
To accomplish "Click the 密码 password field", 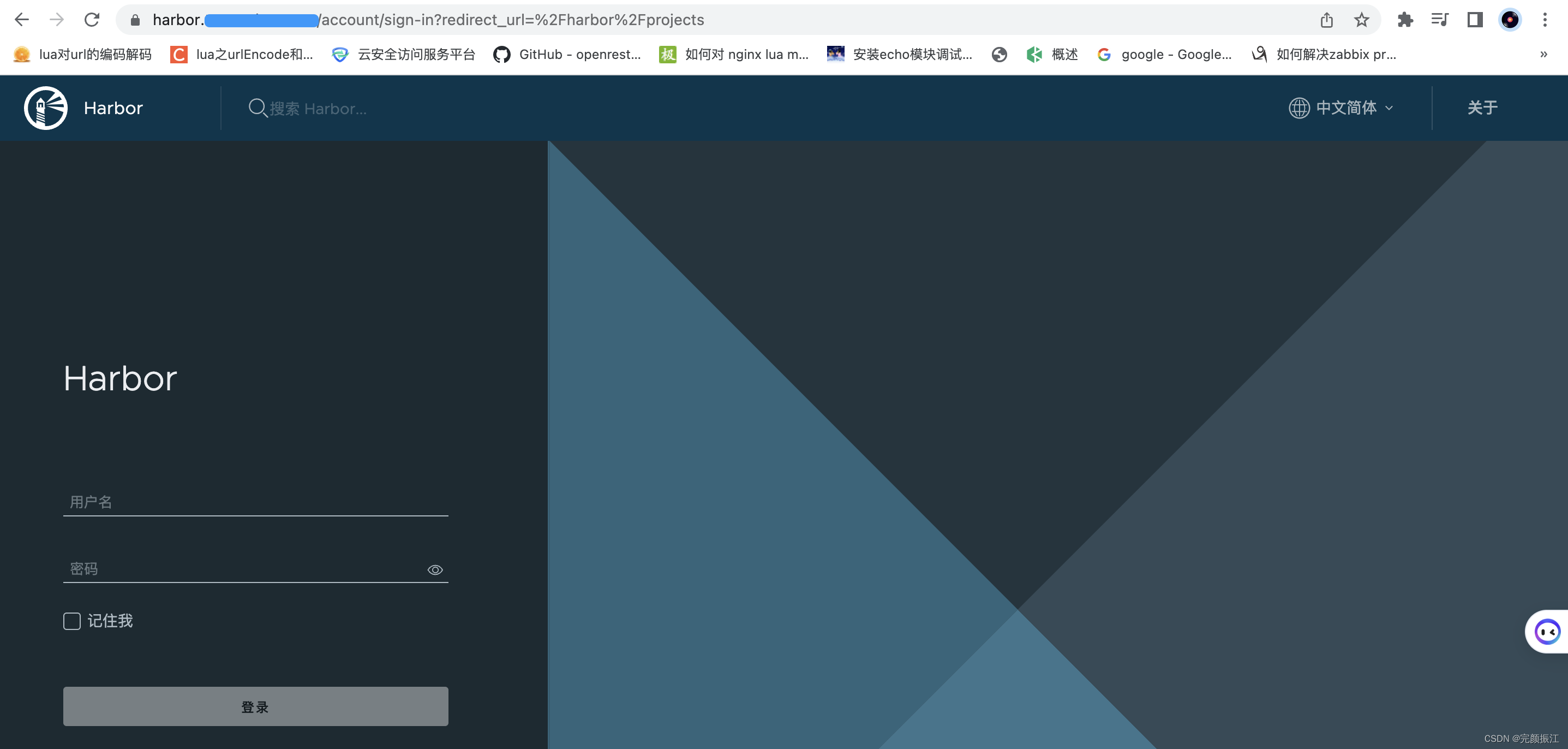I will click(243, 569).
